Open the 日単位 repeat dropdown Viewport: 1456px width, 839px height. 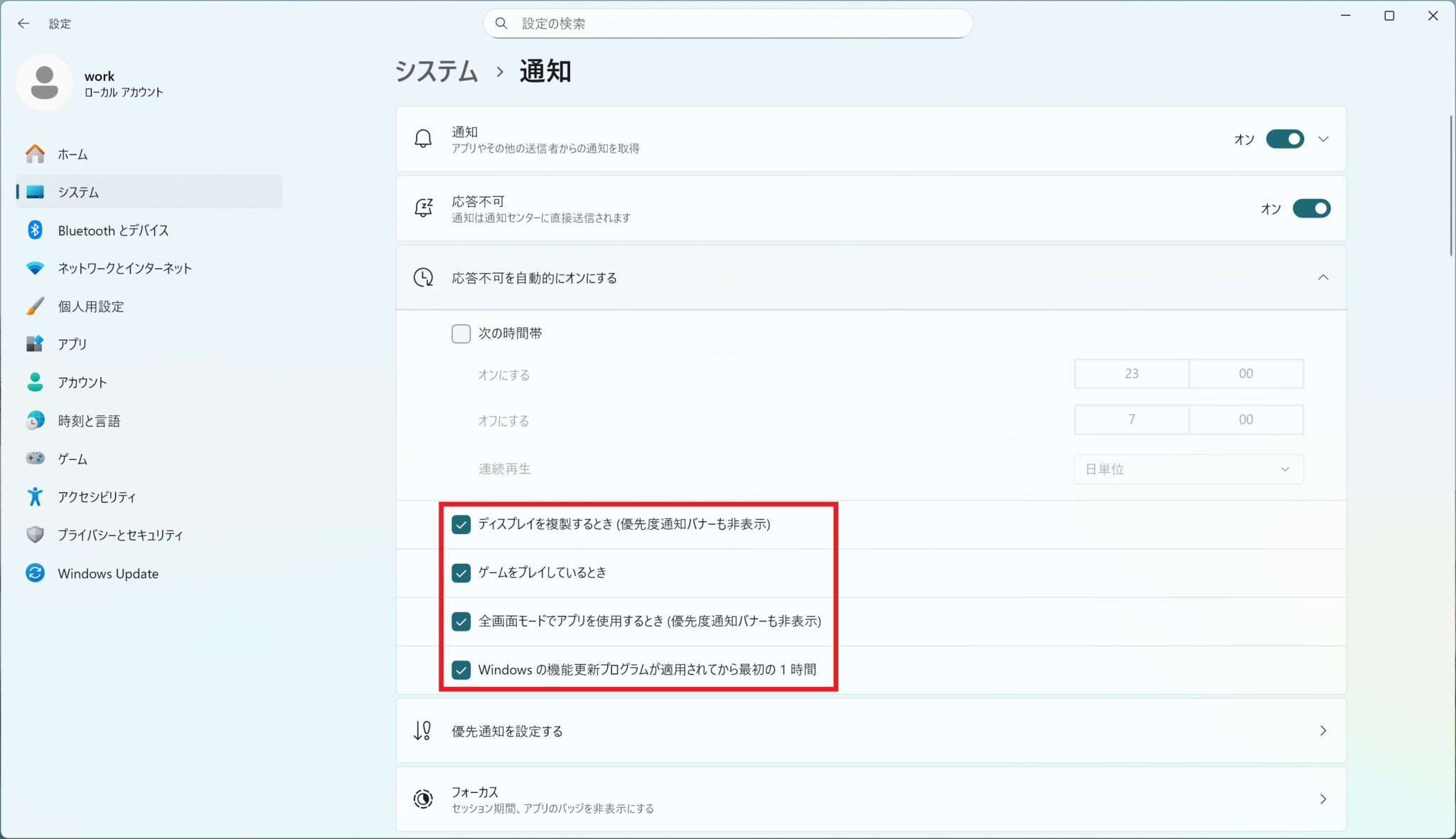click(1187, 469)
